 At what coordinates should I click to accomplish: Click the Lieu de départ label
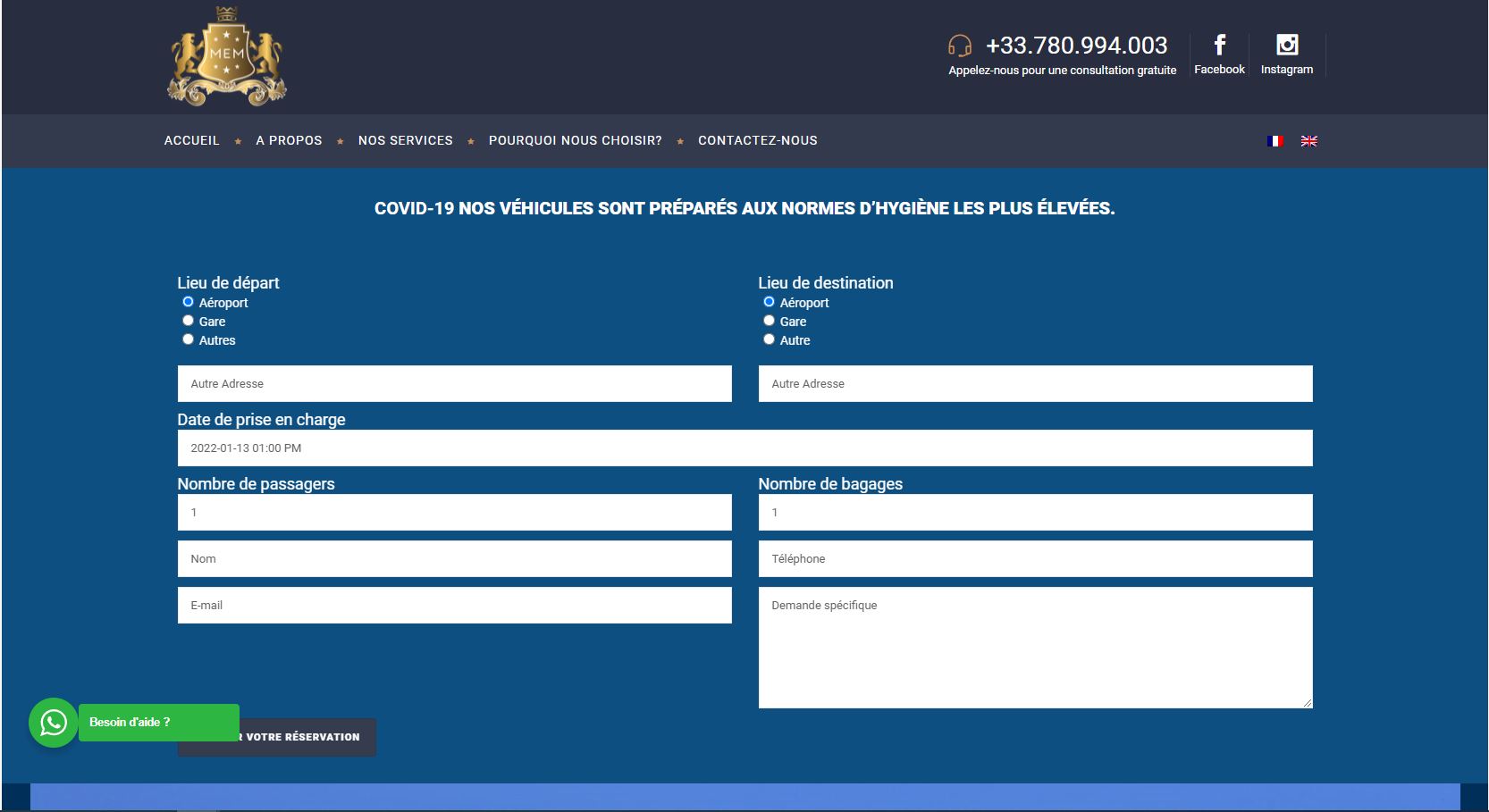[x=228, y=282]
